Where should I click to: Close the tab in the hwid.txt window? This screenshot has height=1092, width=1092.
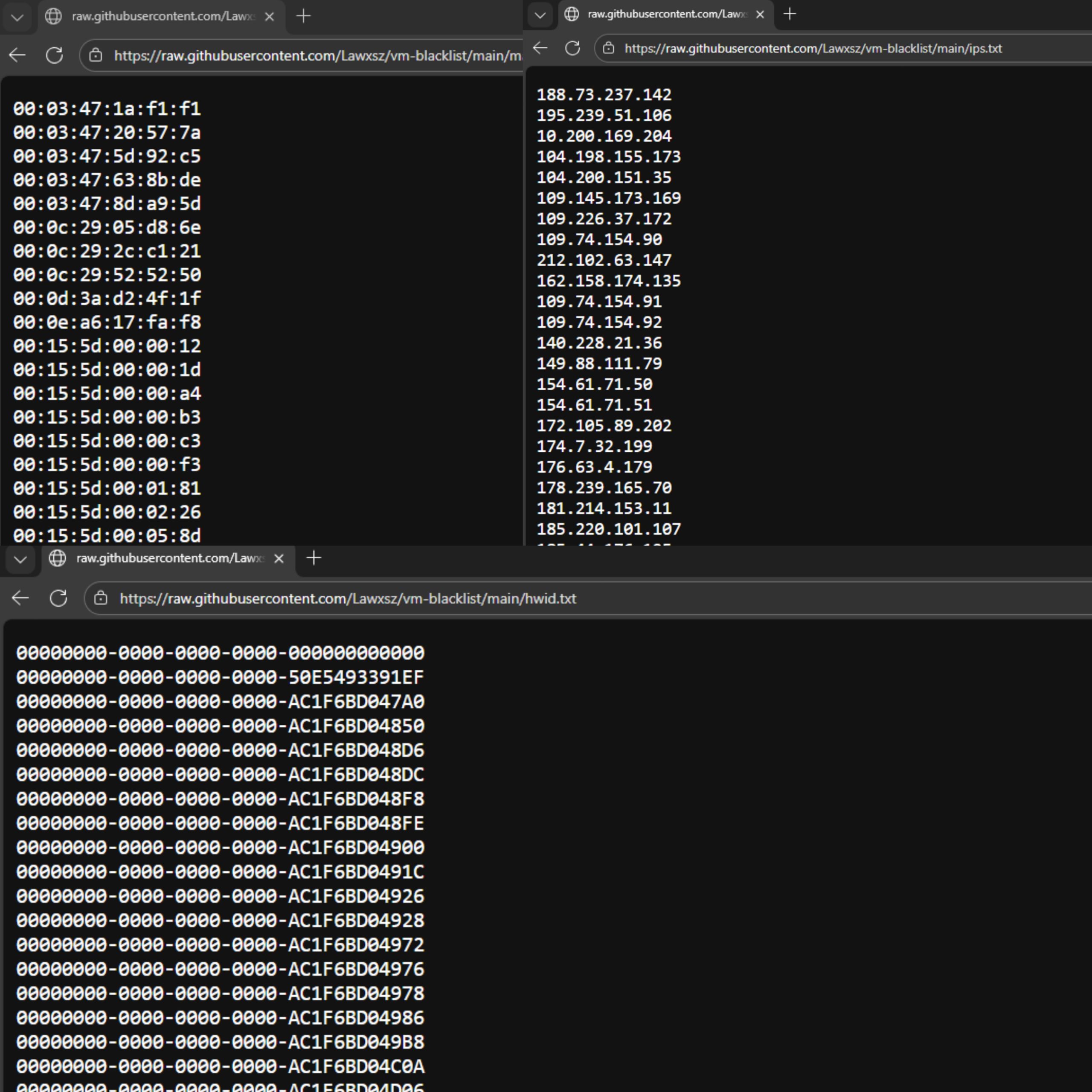pos(279,559)
